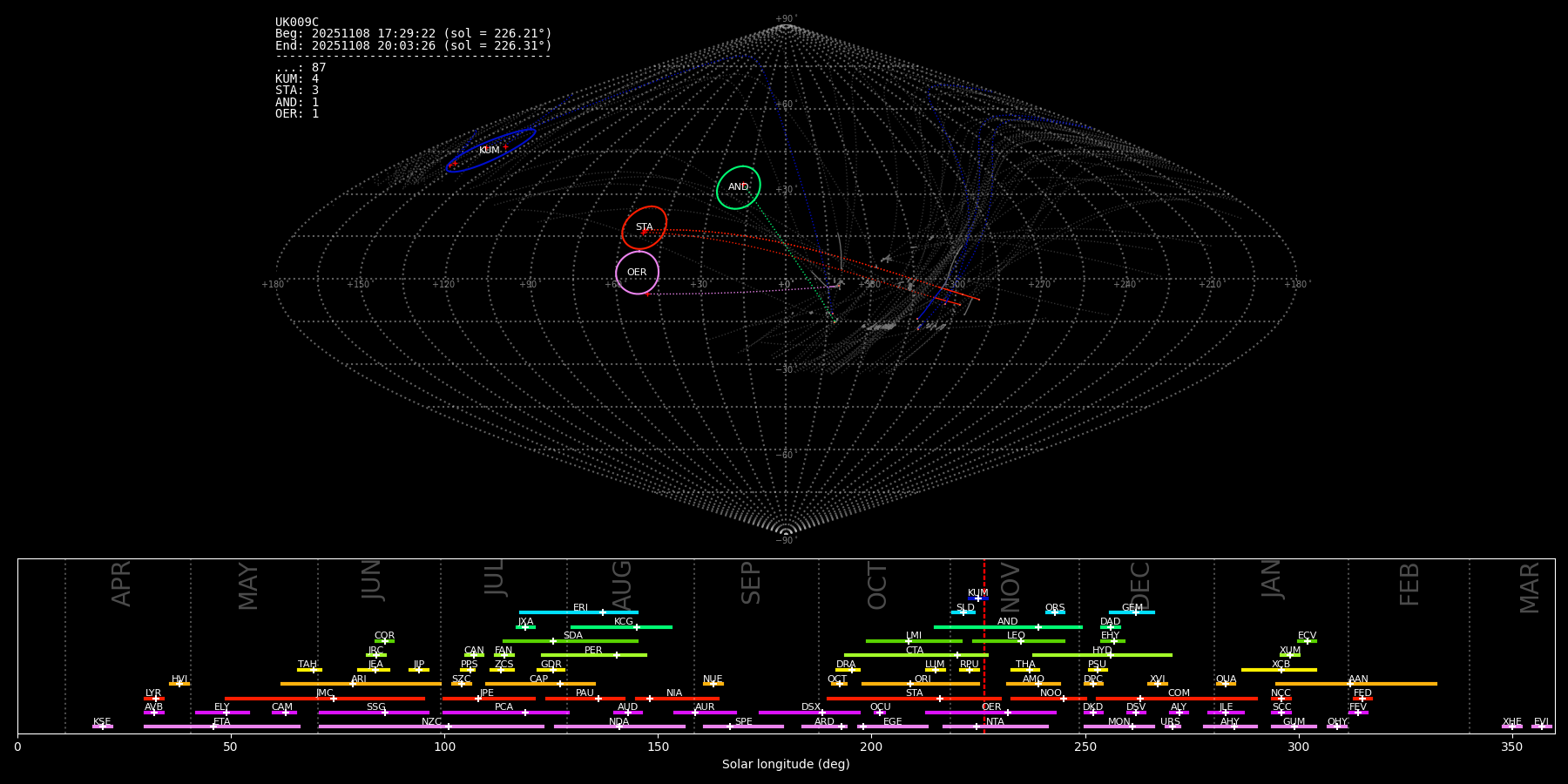Image resolution: width=1568 pixels, height=784 pixels.
Task: Click the +270 longitude label on sky map
Action: pyautogui.click(x=1039, y=285)
